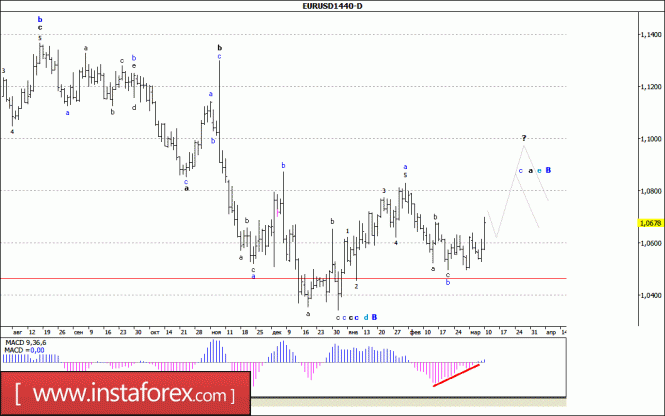Click the 1,0800 price axis label
This screenshot has height=416, width=665.
click(x=651, y=191)
